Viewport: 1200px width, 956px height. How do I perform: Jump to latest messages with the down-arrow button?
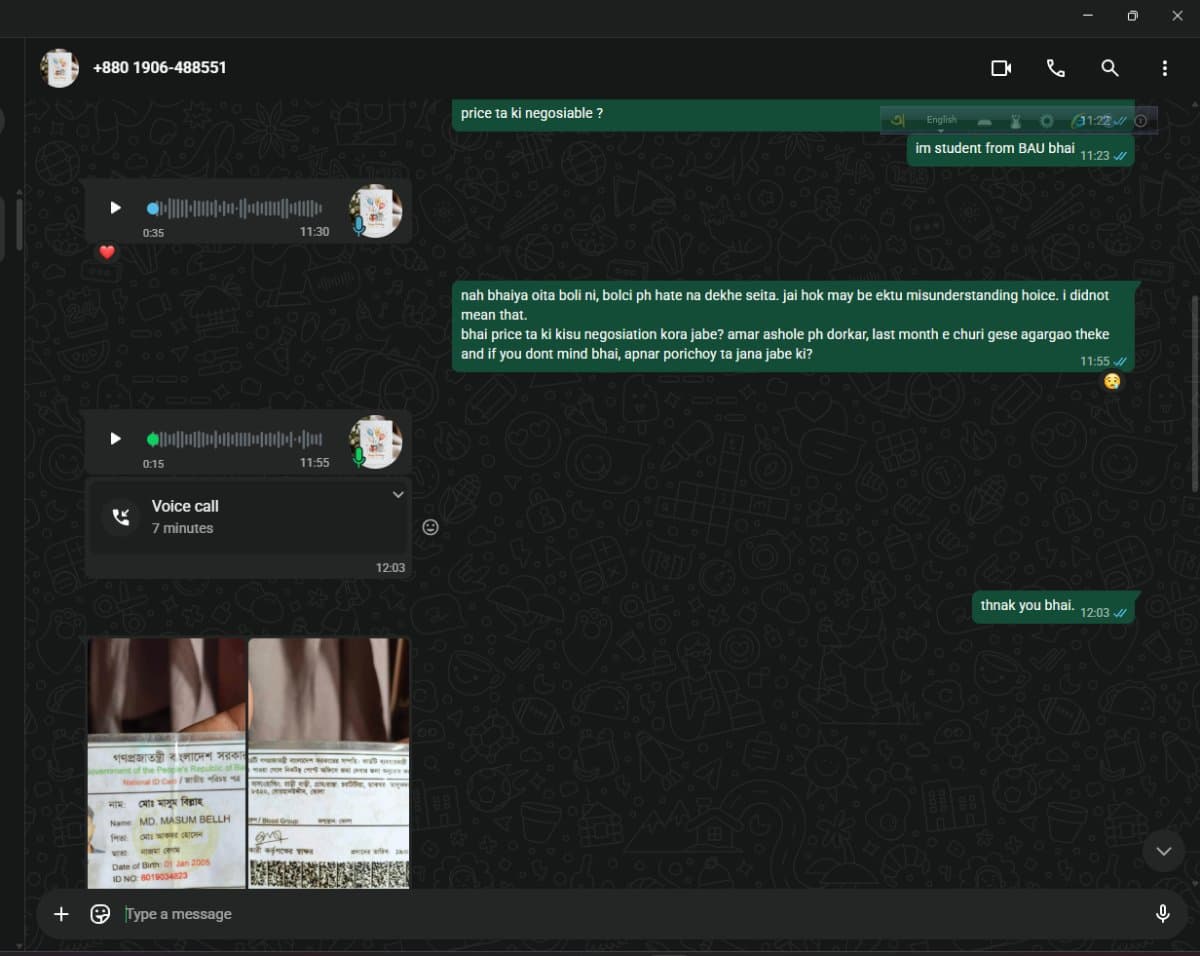tap(1163, 851)
